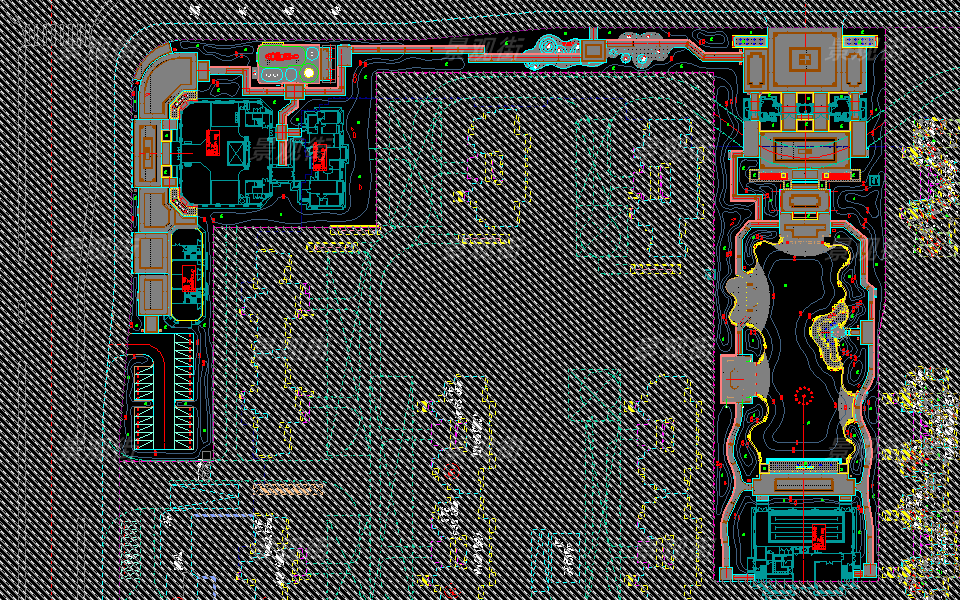Click the cyan circle cluster on the top path
Viewport: 960px width, 600px height.
point(548,45)
